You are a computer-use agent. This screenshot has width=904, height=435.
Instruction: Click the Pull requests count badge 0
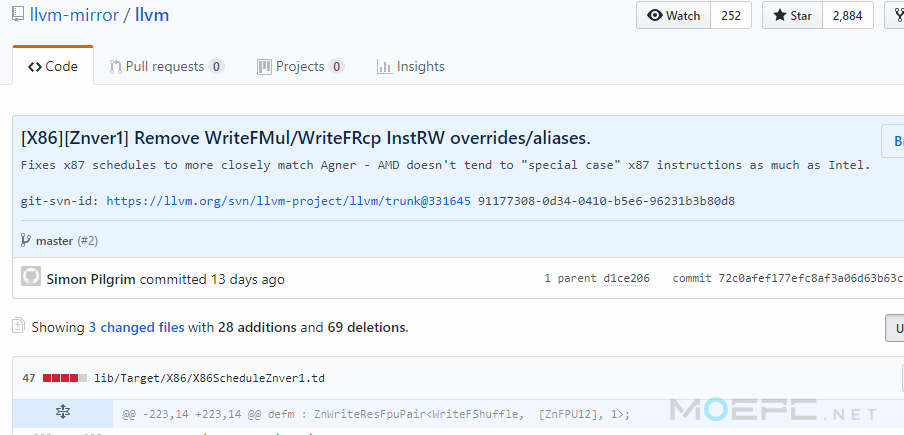coord(216,67)
